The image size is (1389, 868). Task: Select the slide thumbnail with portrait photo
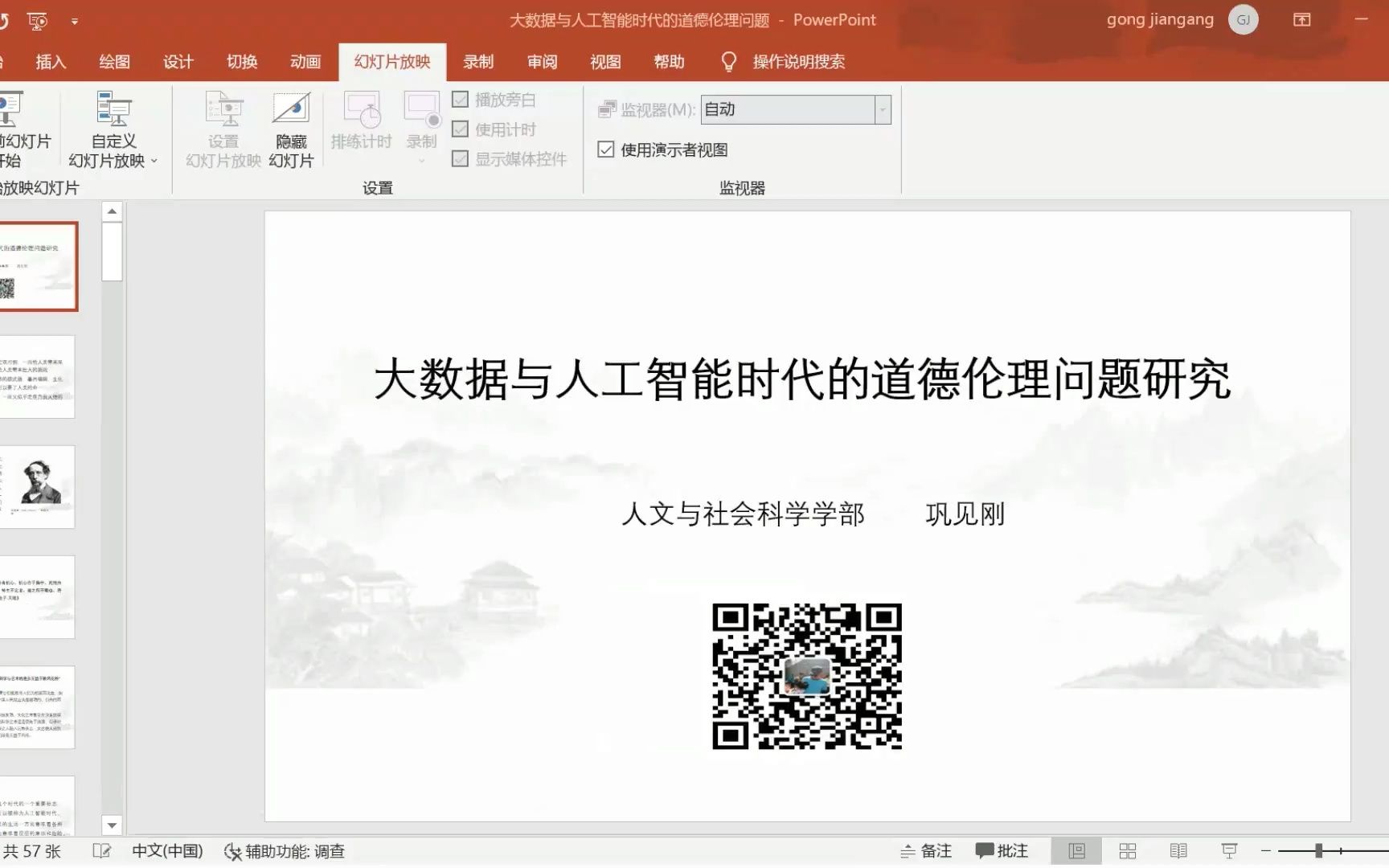[x=37, y=487]
